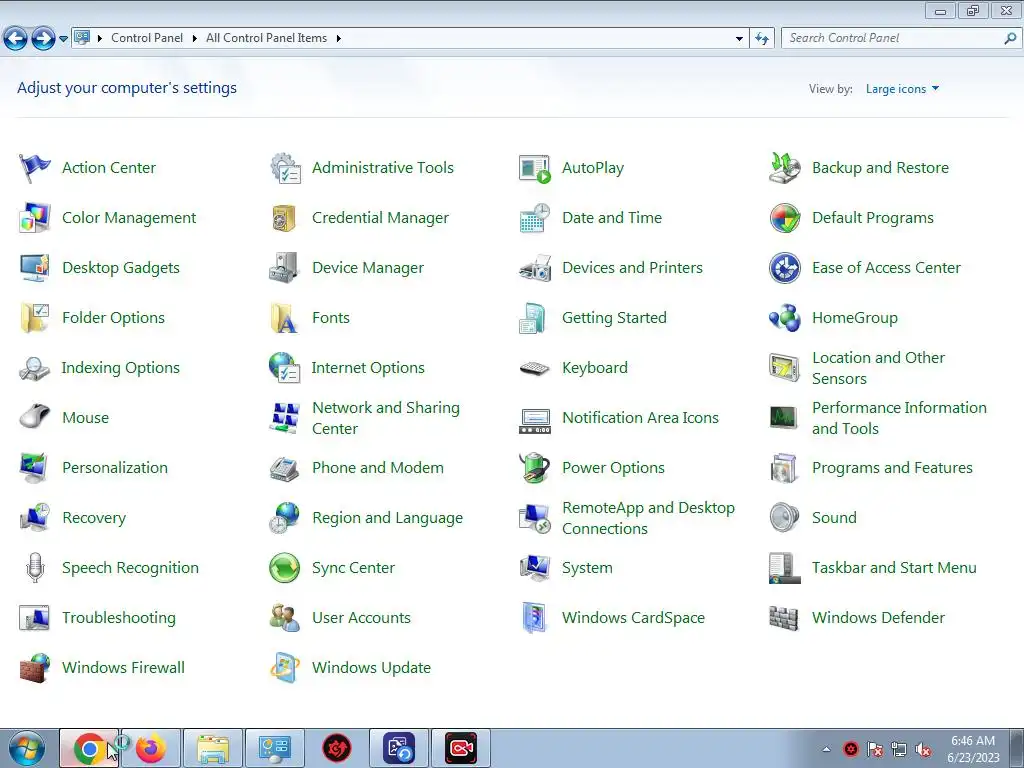Open the Region and Language link
The height and width of the screenshot is (768, 1024).
[387, 518]
